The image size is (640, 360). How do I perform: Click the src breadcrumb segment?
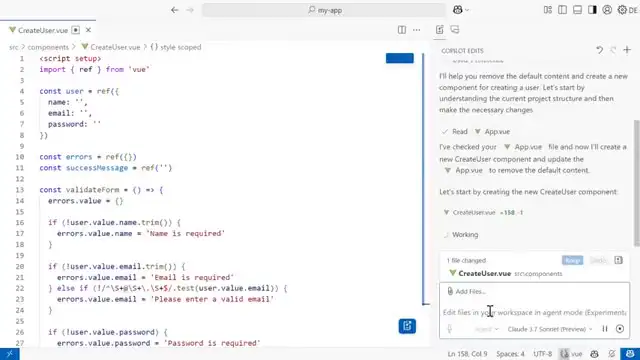click(x=13, y=47)
